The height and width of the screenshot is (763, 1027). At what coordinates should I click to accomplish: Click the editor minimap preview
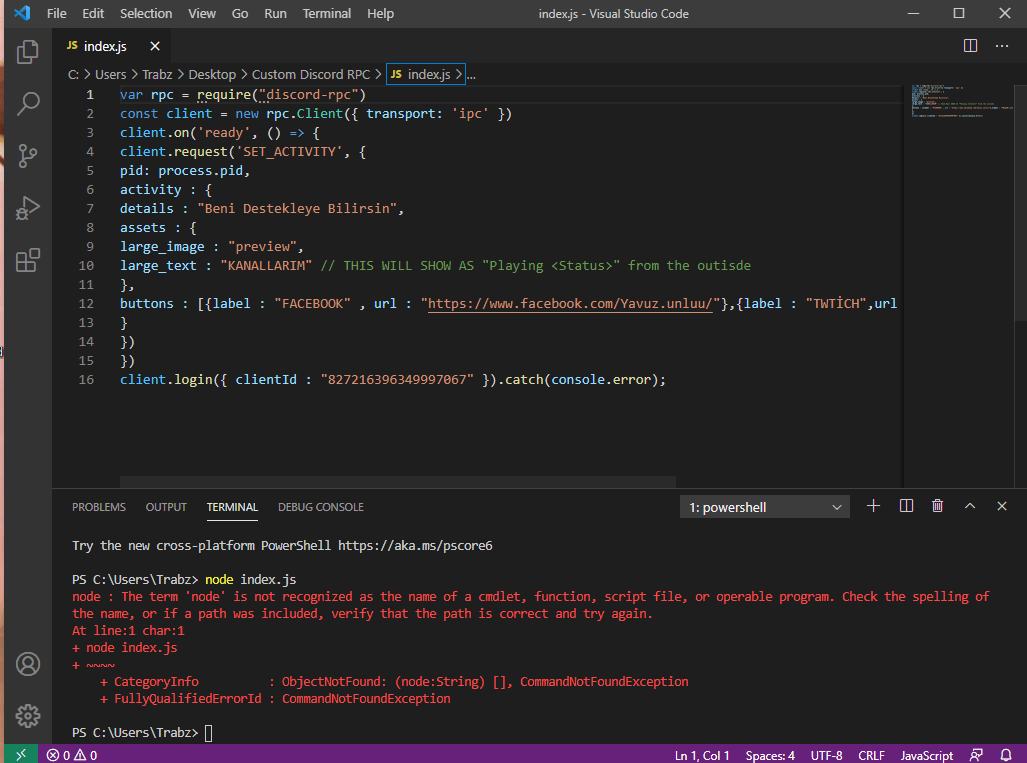point(961,102)
